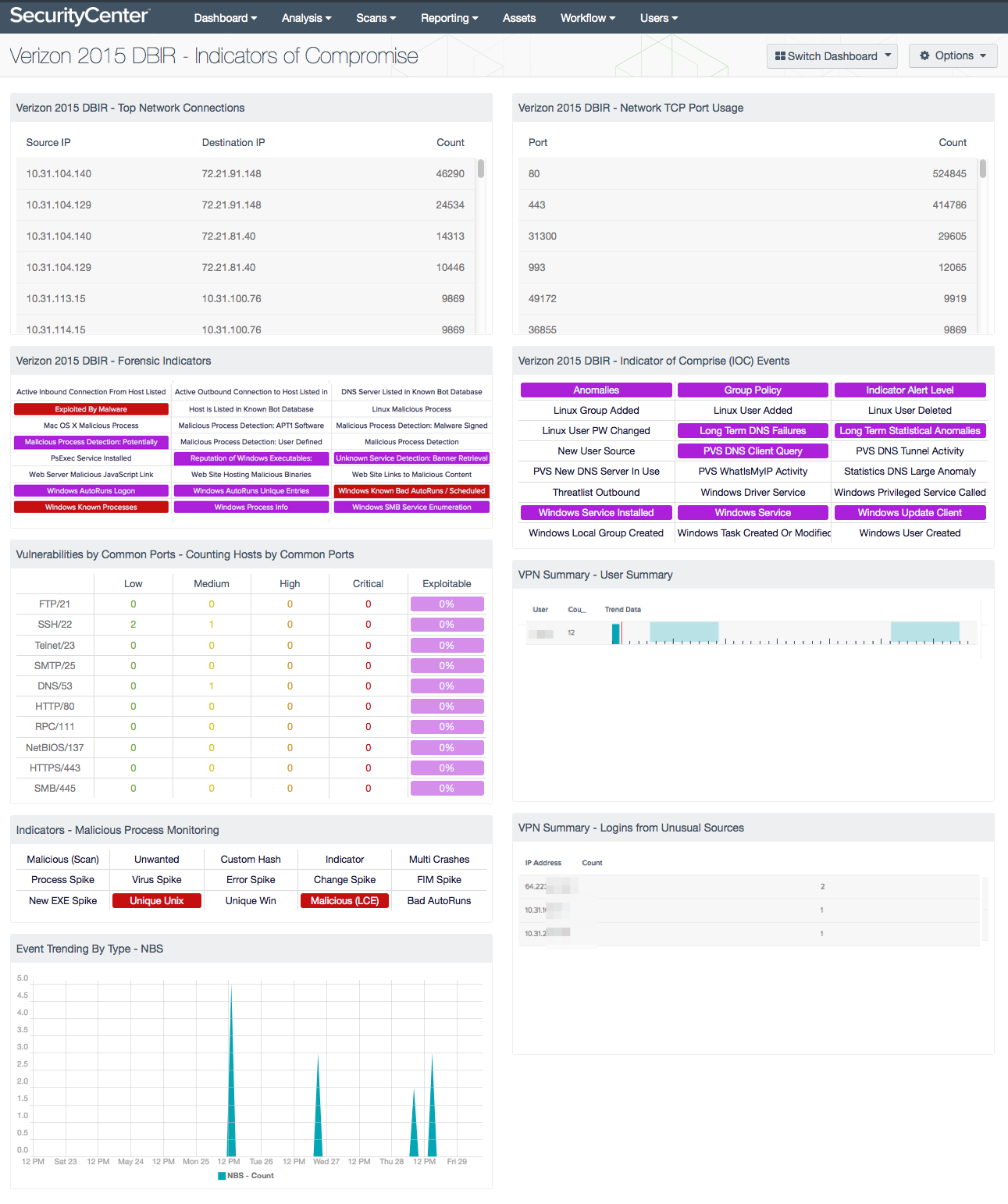Expand the Users menu
The height and width of the screenshot is (1204, 1008).
658,18
